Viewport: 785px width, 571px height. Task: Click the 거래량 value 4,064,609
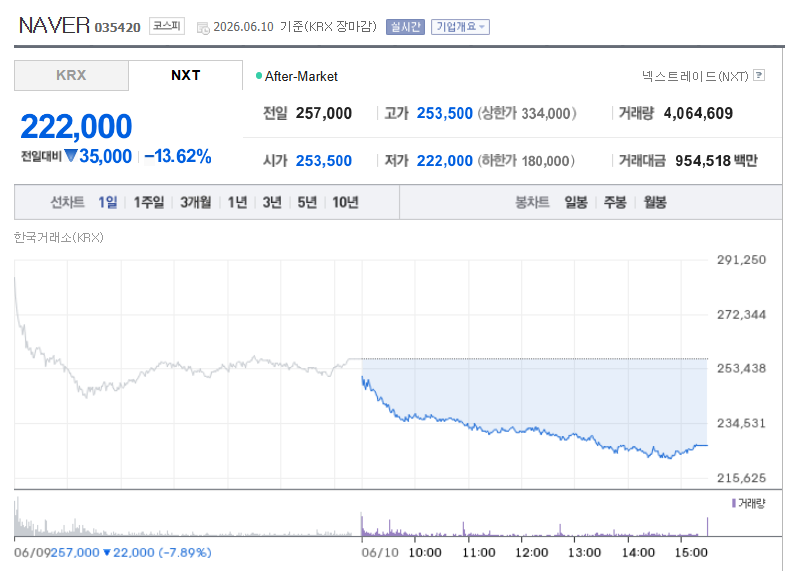[x=698, y=114]
